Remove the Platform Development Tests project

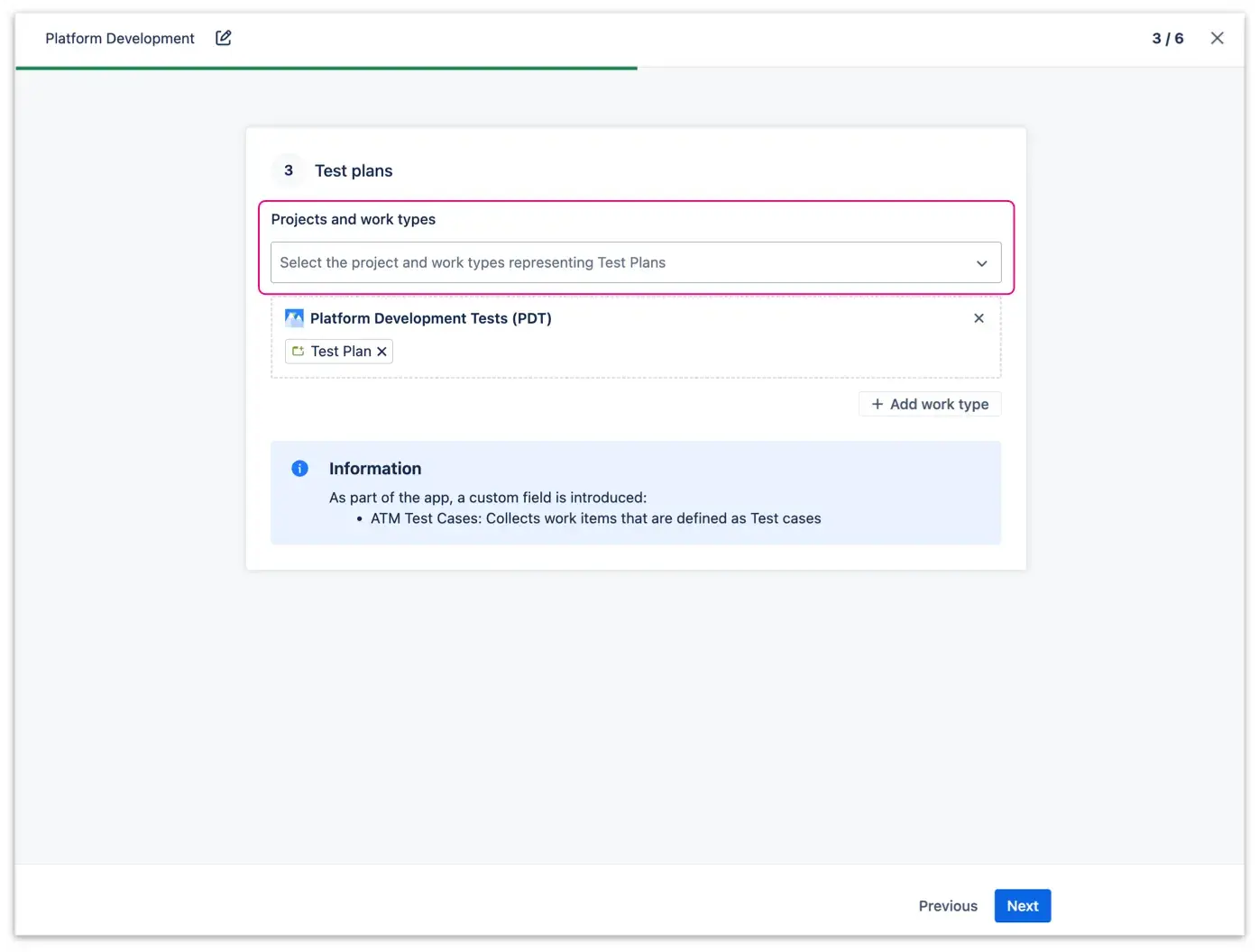click(979, 317)
